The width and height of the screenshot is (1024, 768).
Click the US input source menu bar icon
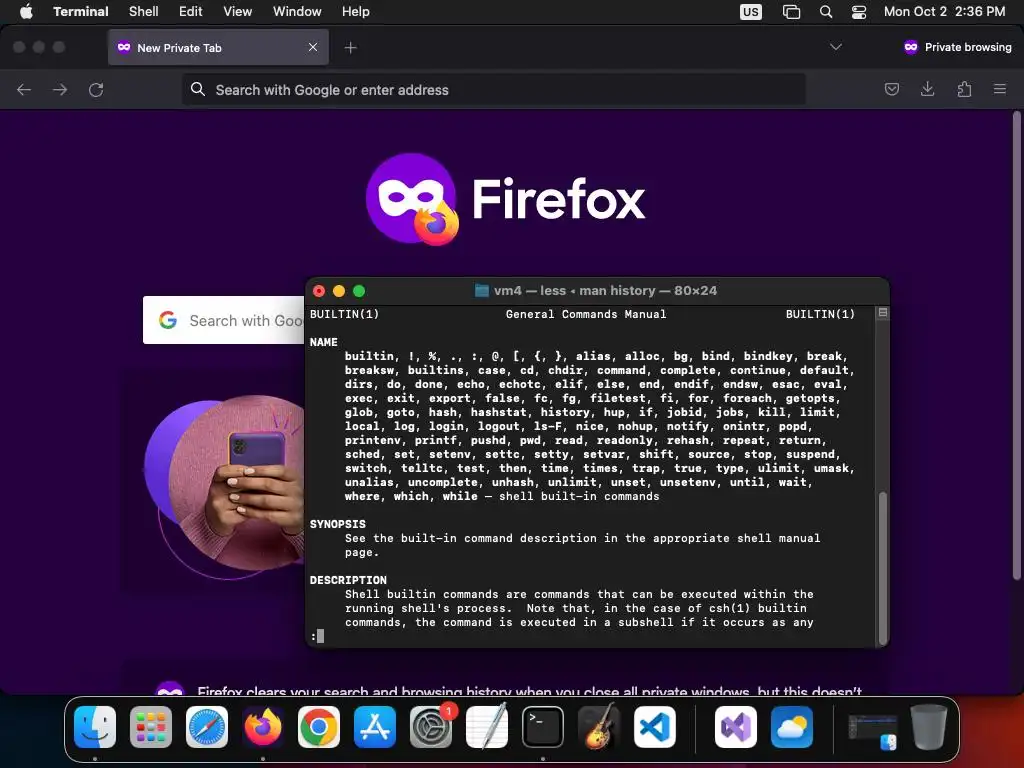pos(750,12)
